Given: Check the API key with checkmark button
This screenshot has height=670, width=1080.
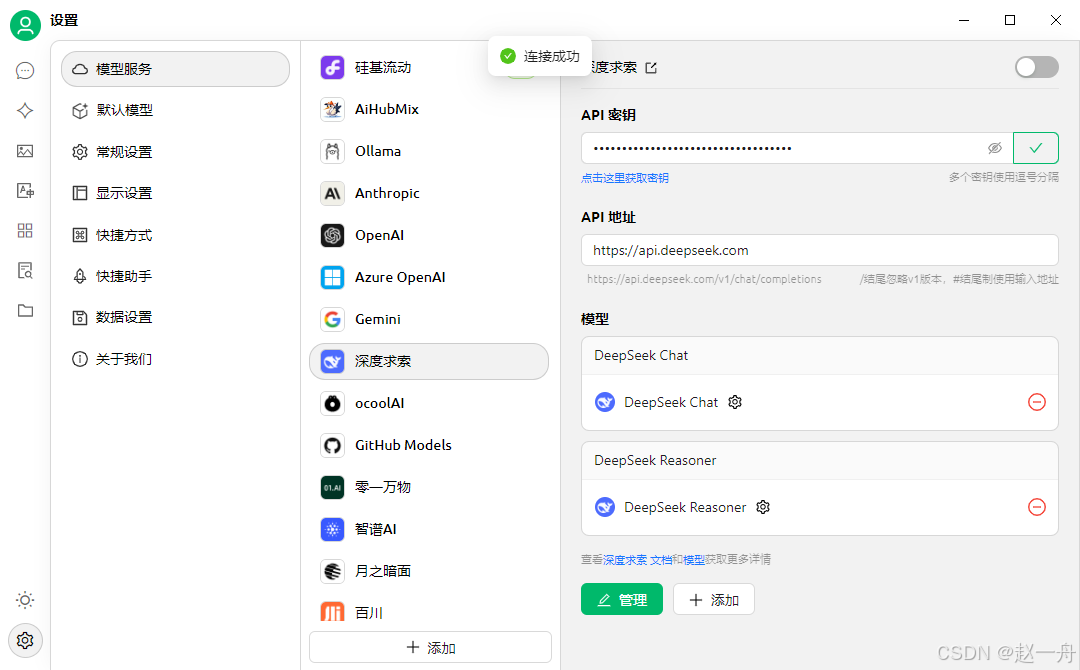Looking at the screenshot, I should 1035,148.
